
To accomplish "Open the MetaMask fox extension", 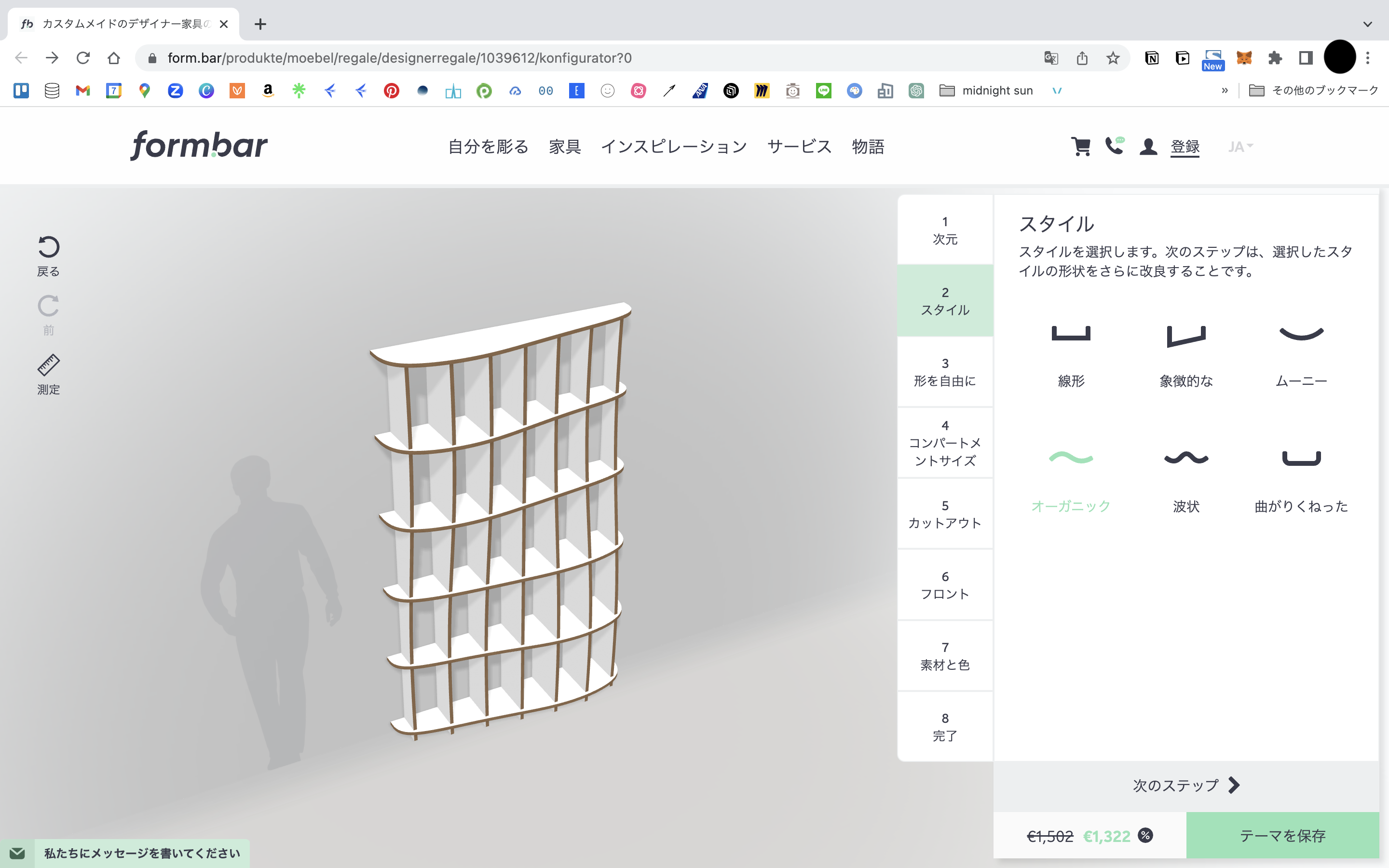I will (1244, 58).
